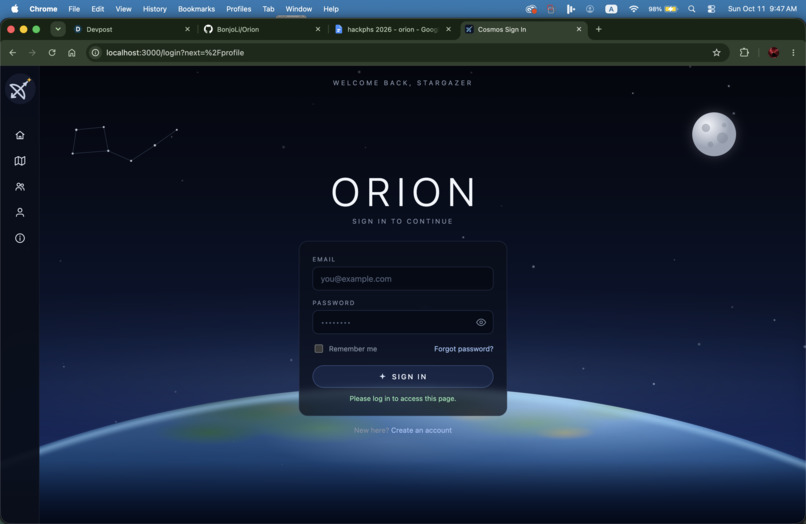Close the Devpost tab
The image size is (806, 524).
click(187, 29)
